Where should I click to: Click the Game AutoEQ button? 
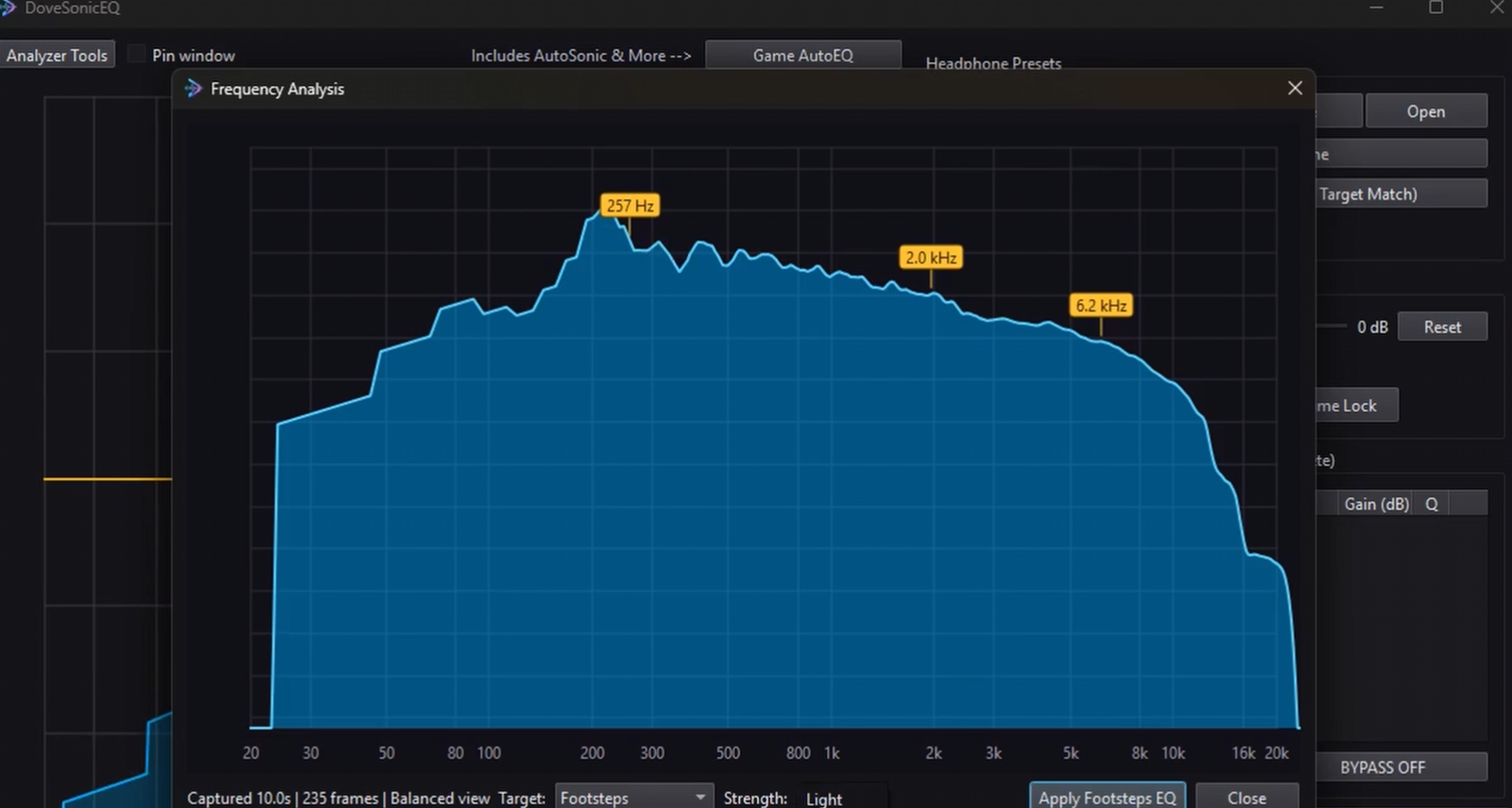coord(803,55)
